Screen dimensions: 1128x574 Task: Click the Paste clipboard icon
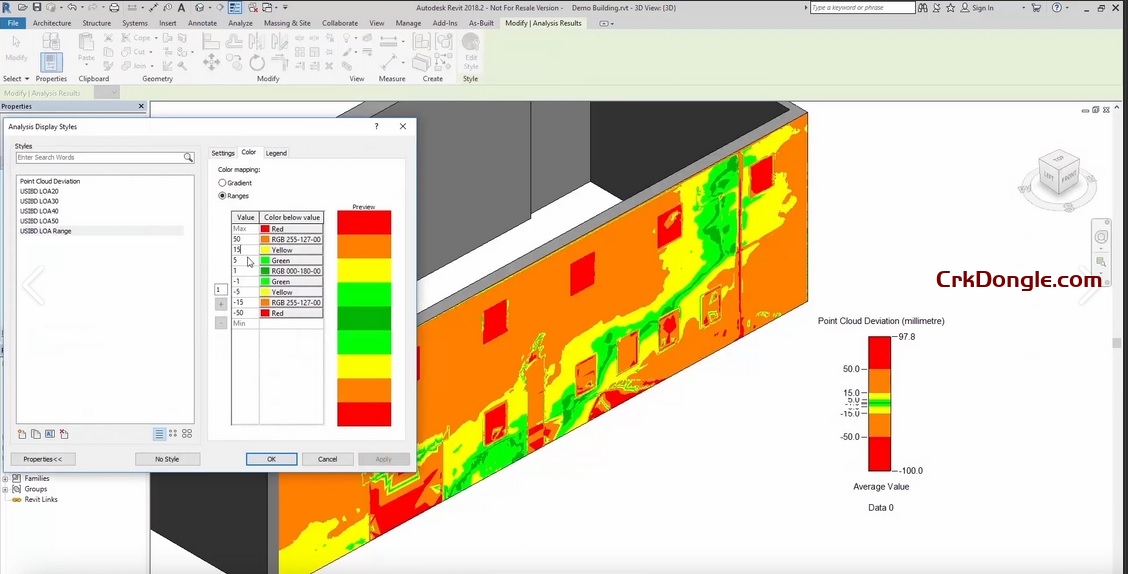click(86, 44)
